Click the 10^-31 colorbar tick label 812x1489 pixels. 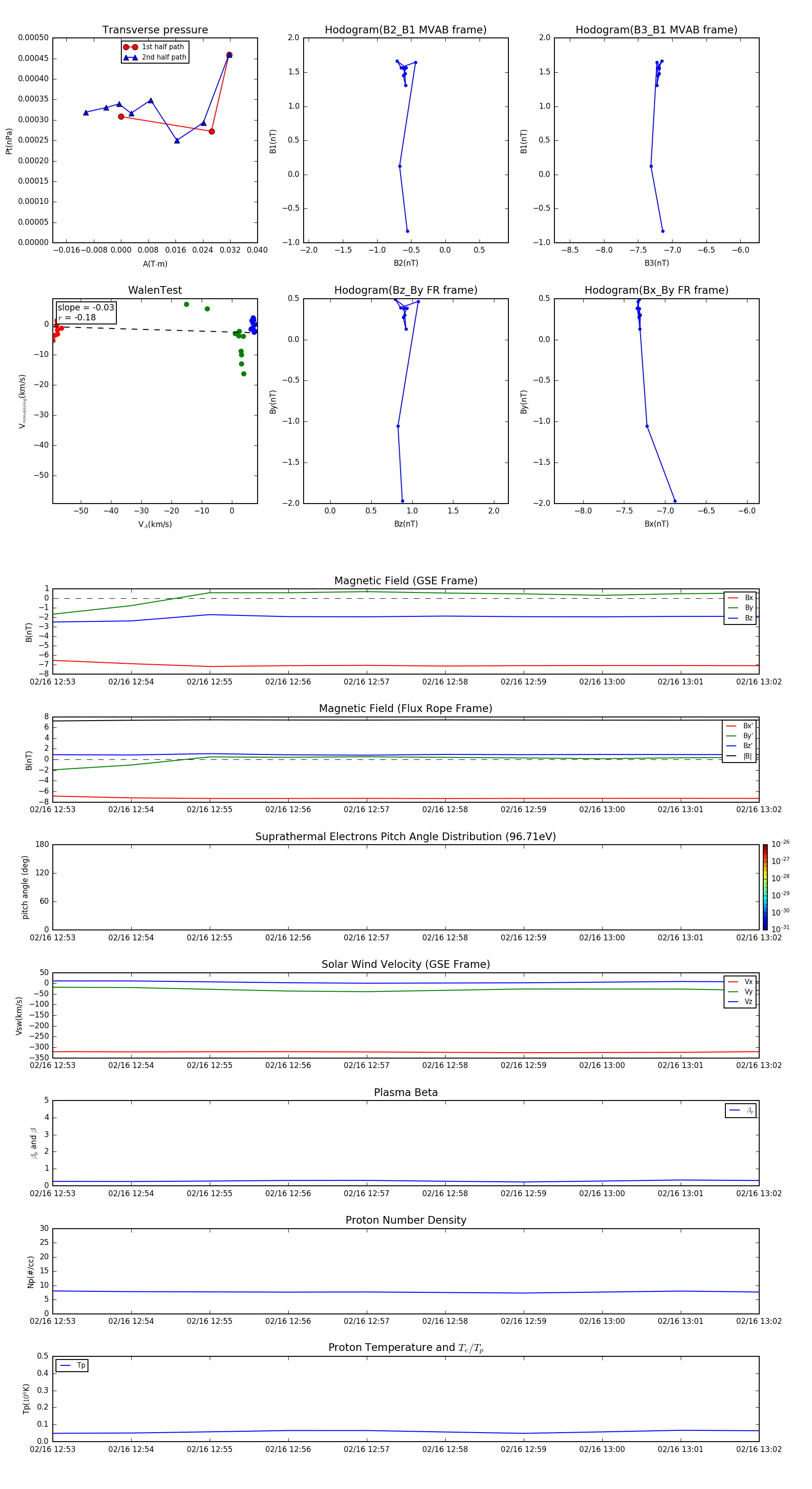tap(780, 929)
